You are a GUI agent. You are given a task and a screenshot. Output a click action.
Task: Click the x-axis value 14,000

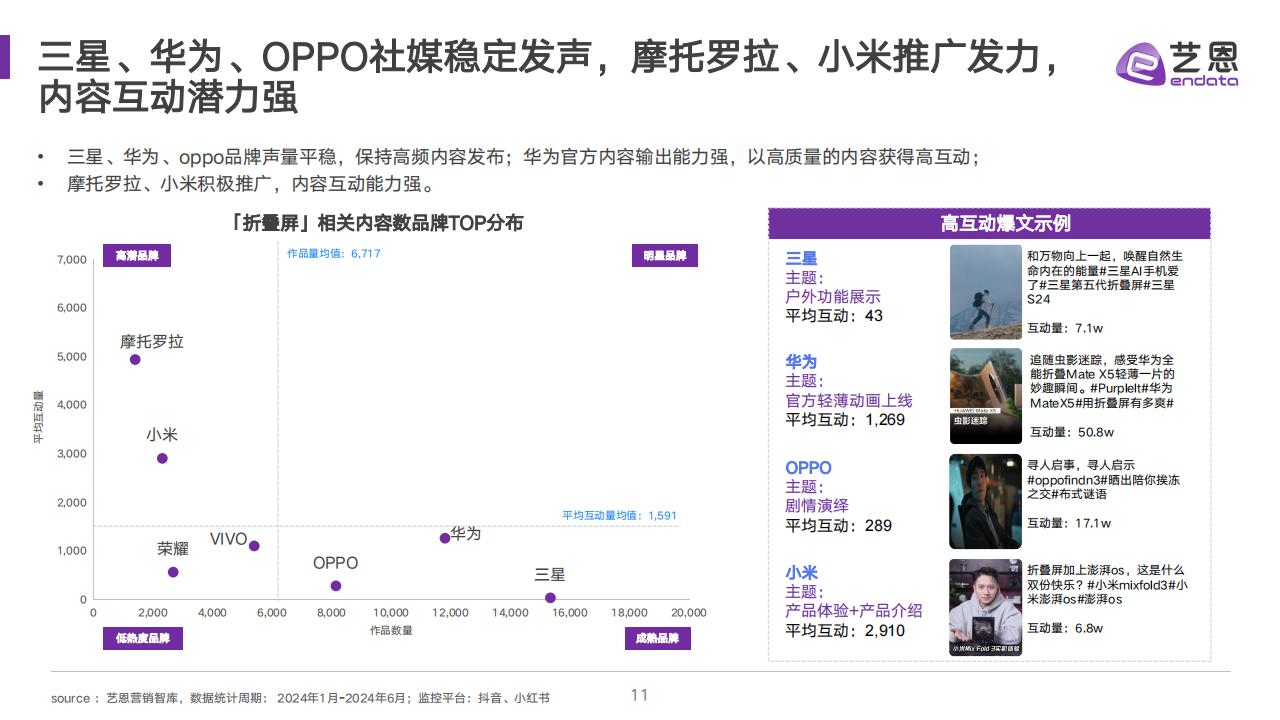point(510,613)
